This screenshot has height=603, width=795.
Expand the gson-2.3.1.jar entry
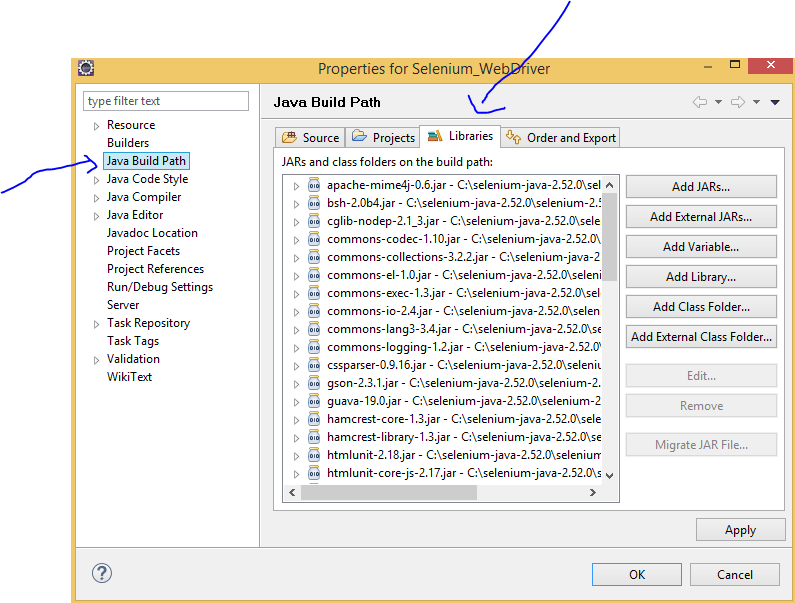point(296,384)
